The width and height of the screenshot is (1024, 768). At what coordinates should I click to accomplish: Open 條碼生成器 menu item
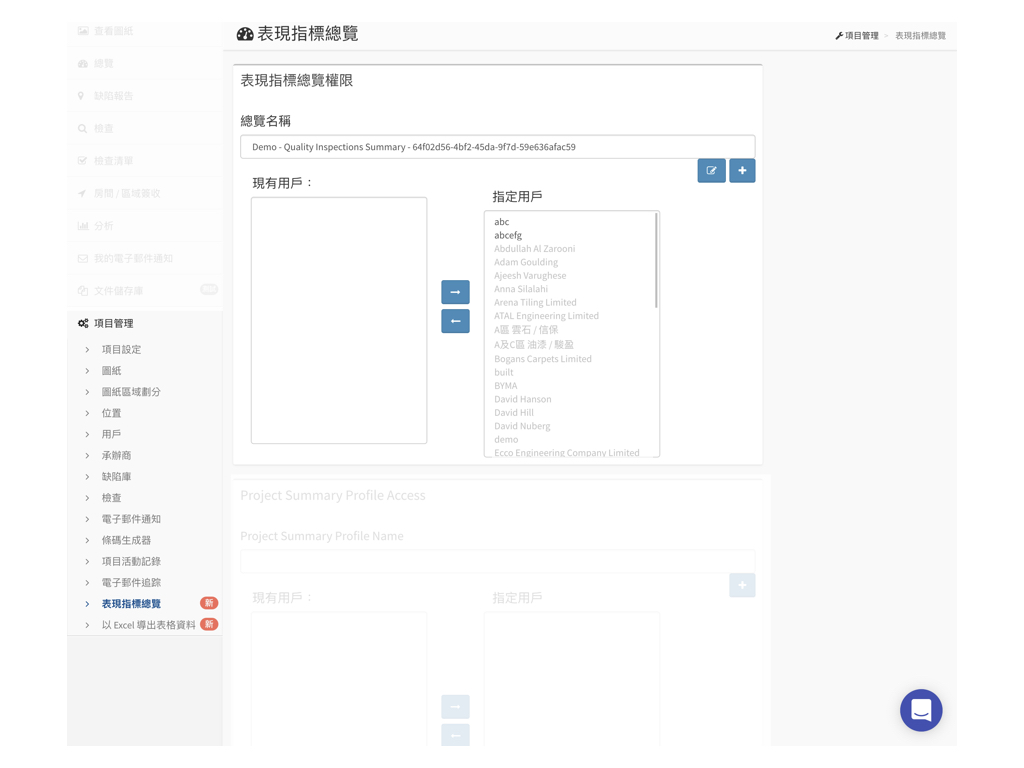point(126,540)
